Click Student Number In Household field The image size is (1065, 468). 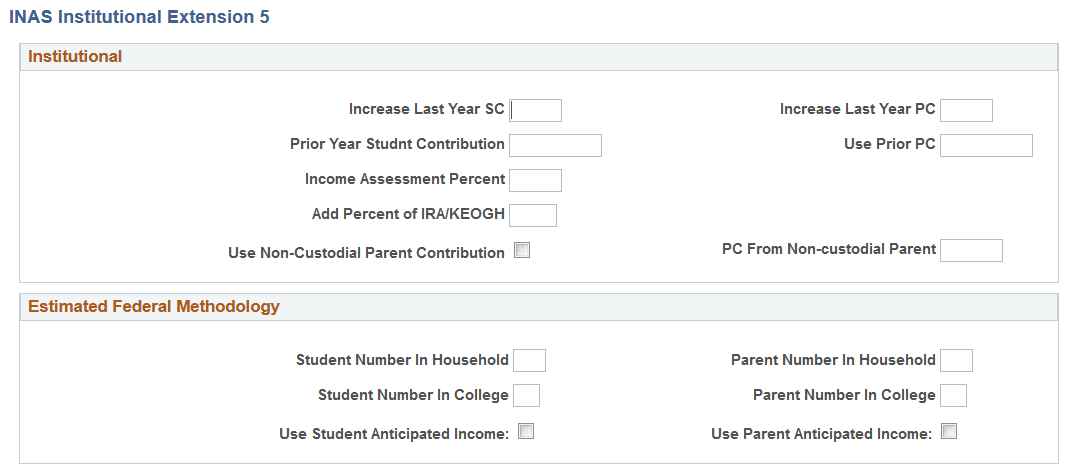[529, 360]
